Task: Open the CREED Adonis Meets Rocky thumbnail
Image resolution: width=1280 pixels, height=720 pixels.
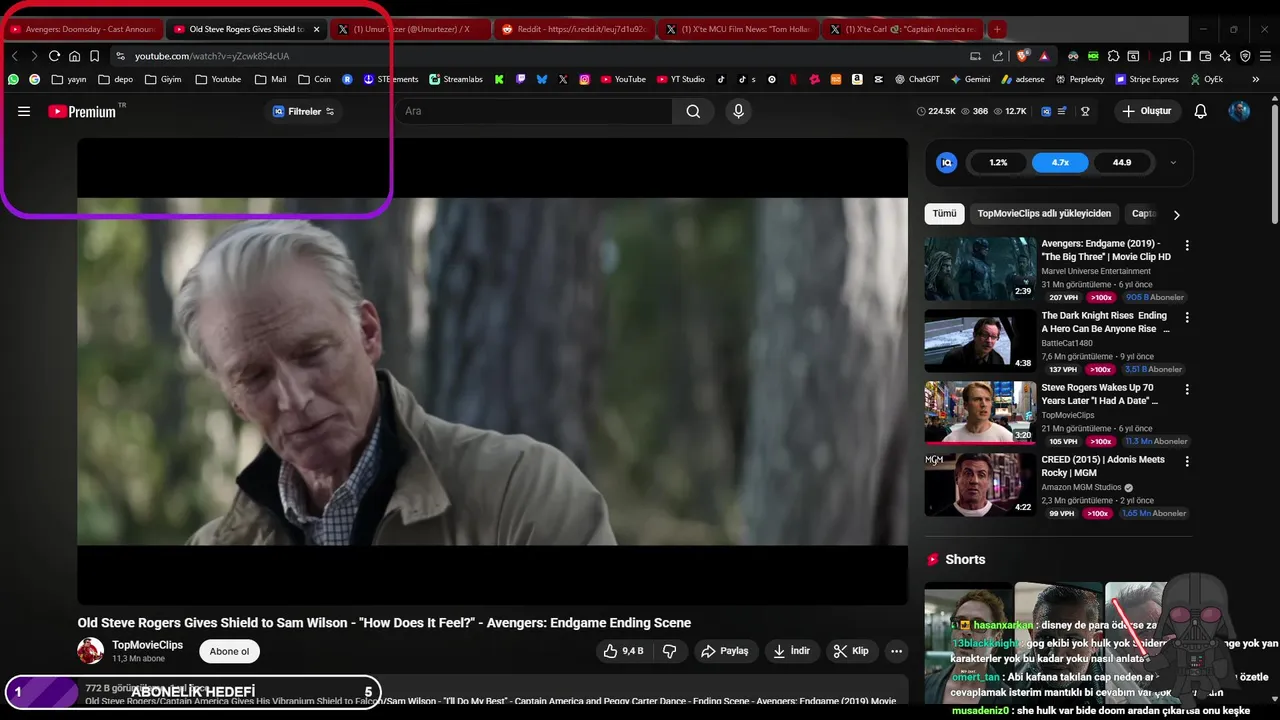Action: click(x=980, y=485)
